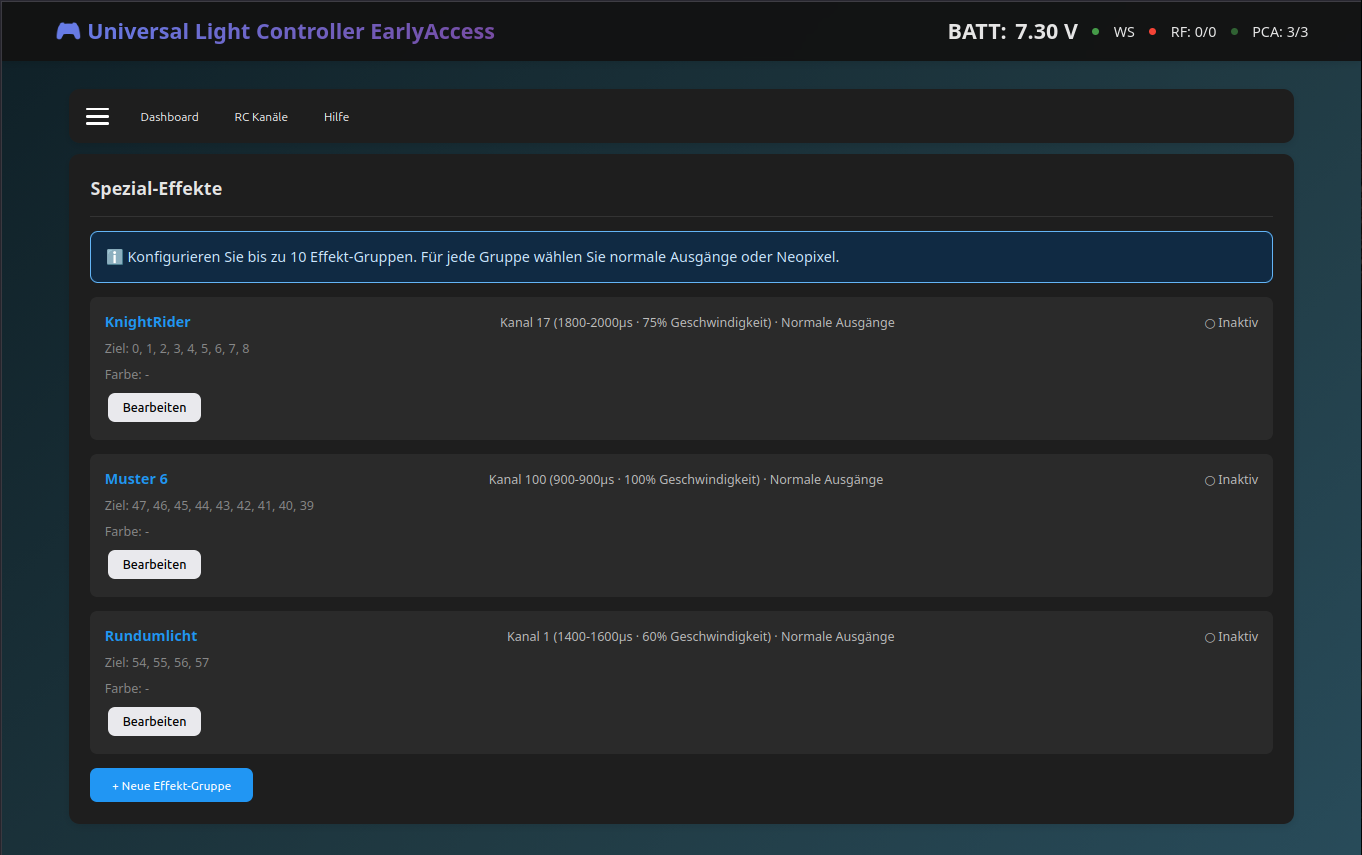Toggle the Muster 6 Inaktiv status circle
This screenshot has width=1362, height=855.
pyautogui.click(x=1210, y=480)
